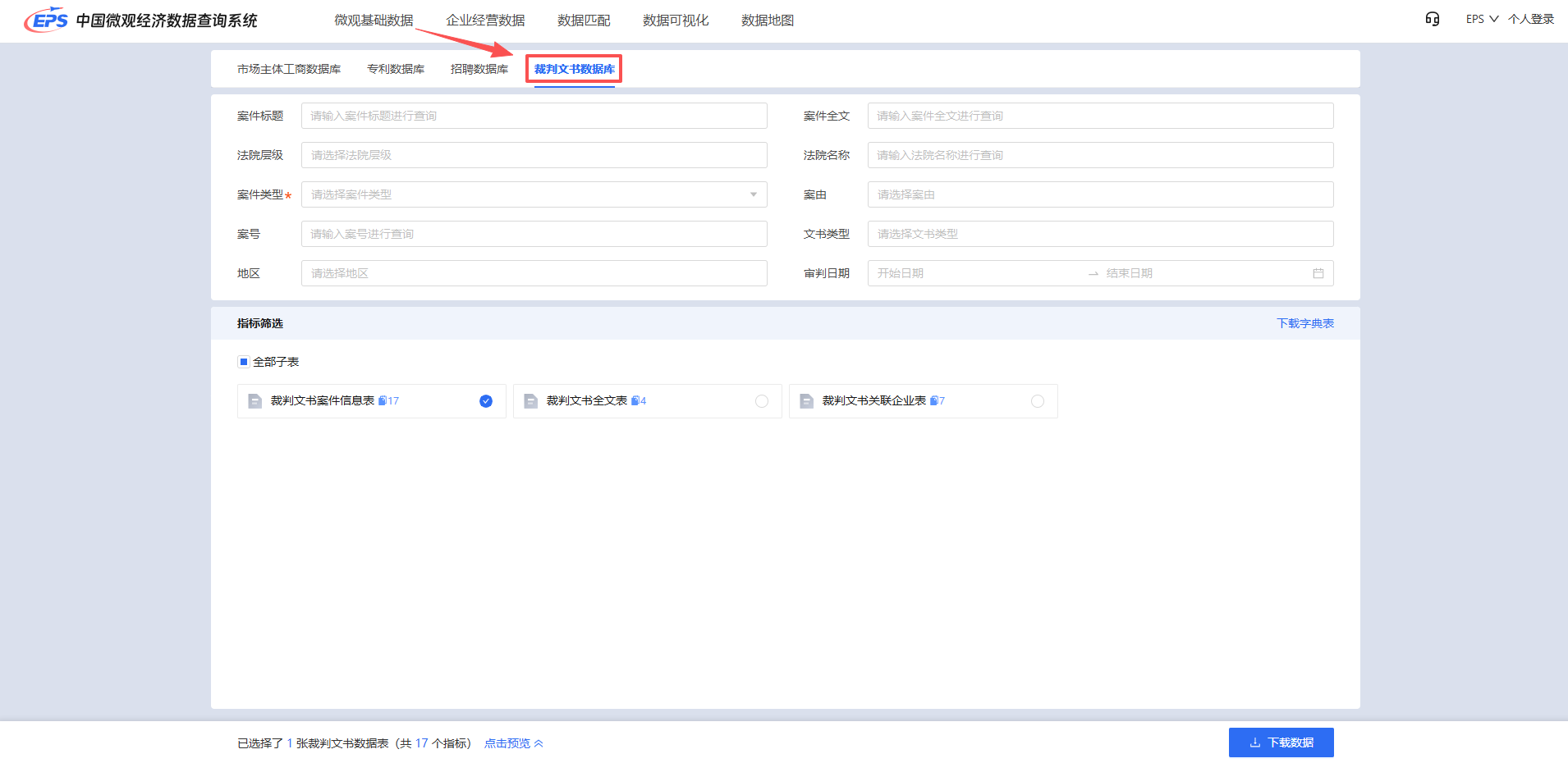Switch to the 专利数据库 tab
This screenshot has height=763, width=1568.
396,69
